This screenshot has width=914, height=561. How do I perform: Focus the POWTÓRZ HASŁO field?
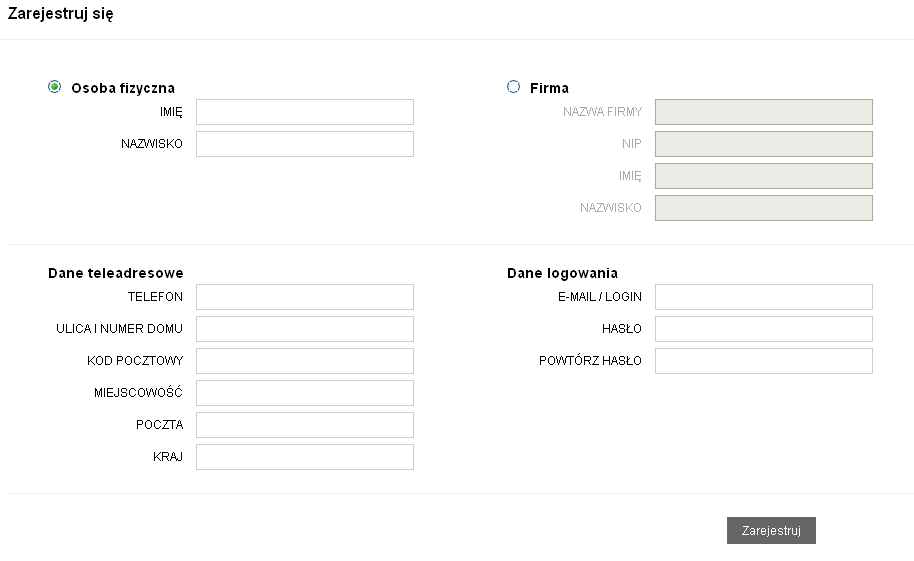764,361
